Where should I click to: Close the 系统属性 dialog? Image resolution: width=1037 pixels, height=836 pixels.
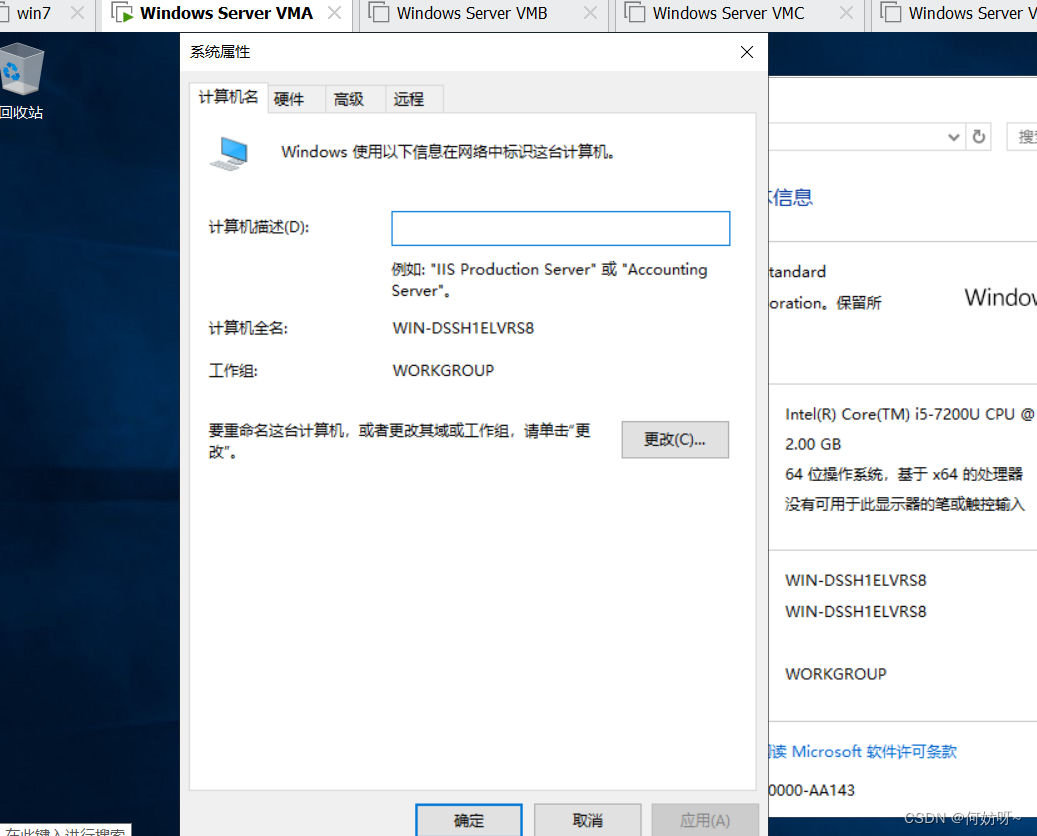point(747,52)
